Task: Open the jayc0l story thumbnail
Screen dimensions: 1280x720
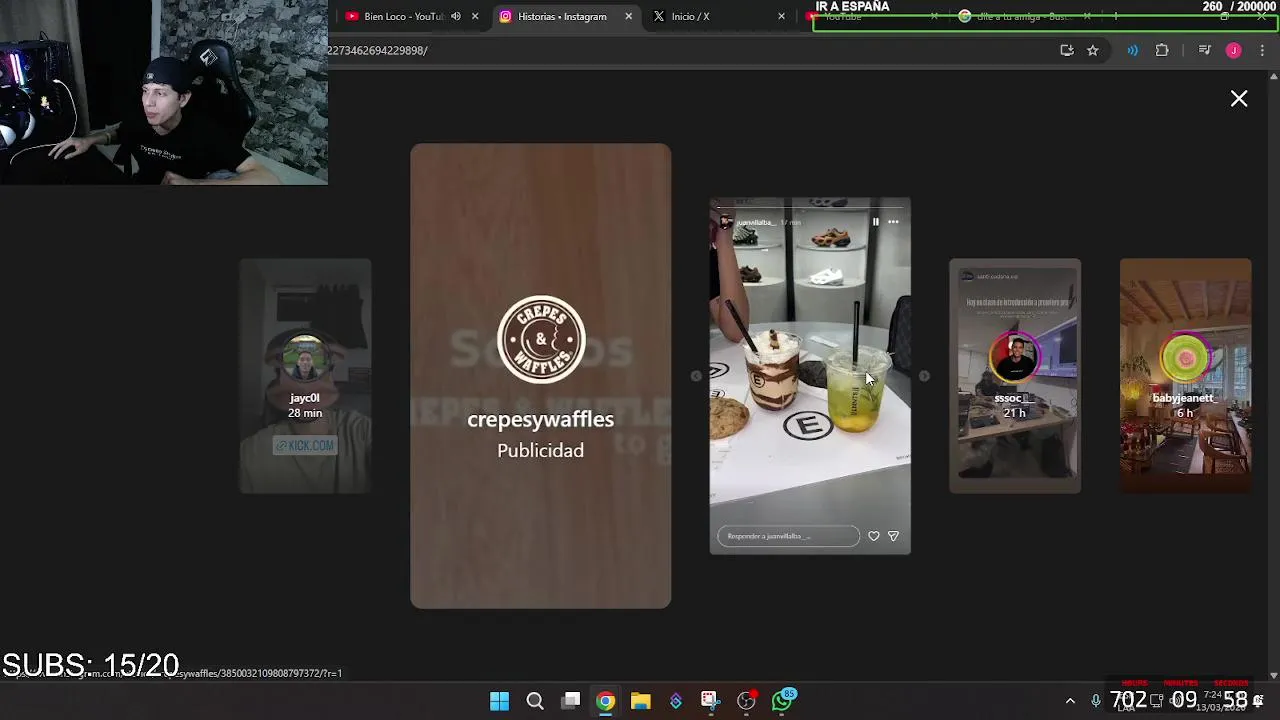Action: (305, 376)
